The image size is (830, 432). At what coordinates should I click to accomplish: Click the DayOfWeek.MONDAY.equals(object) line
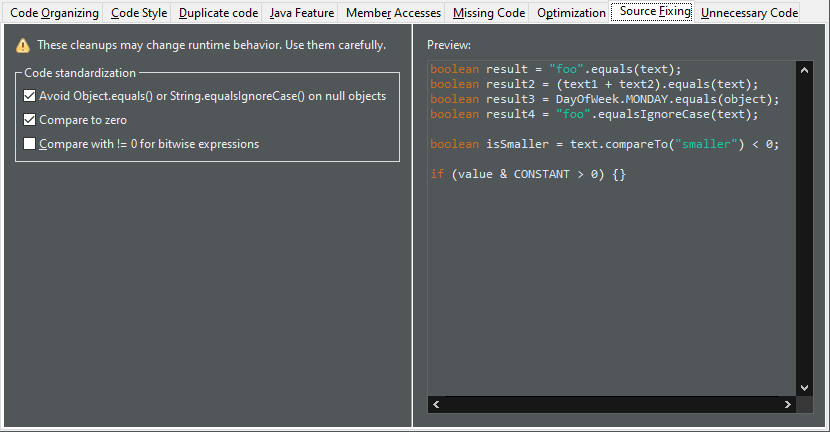click(x=605, y=99)
